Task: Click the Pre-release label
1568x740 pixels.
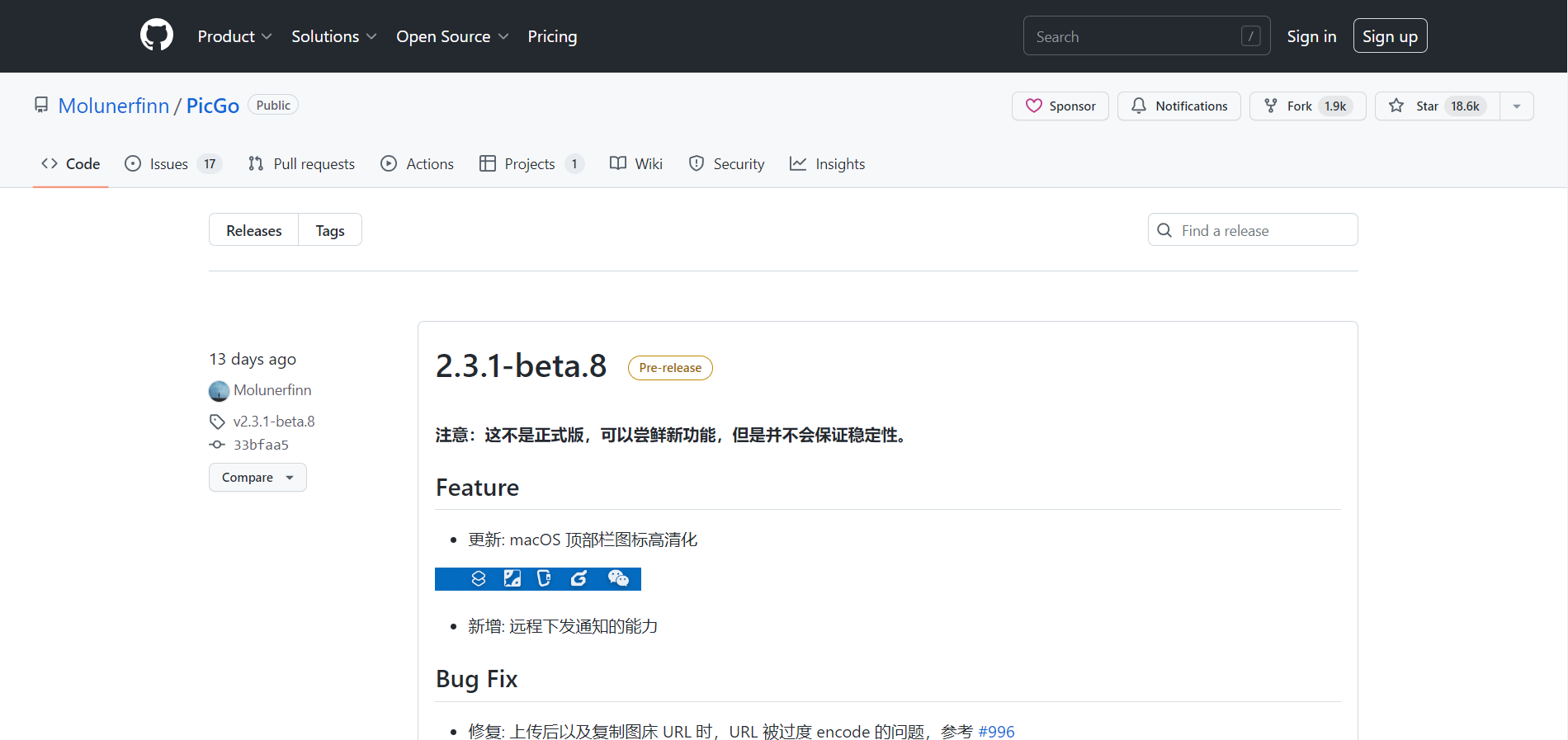Action: pyautogui.click(x=670, y=368)
